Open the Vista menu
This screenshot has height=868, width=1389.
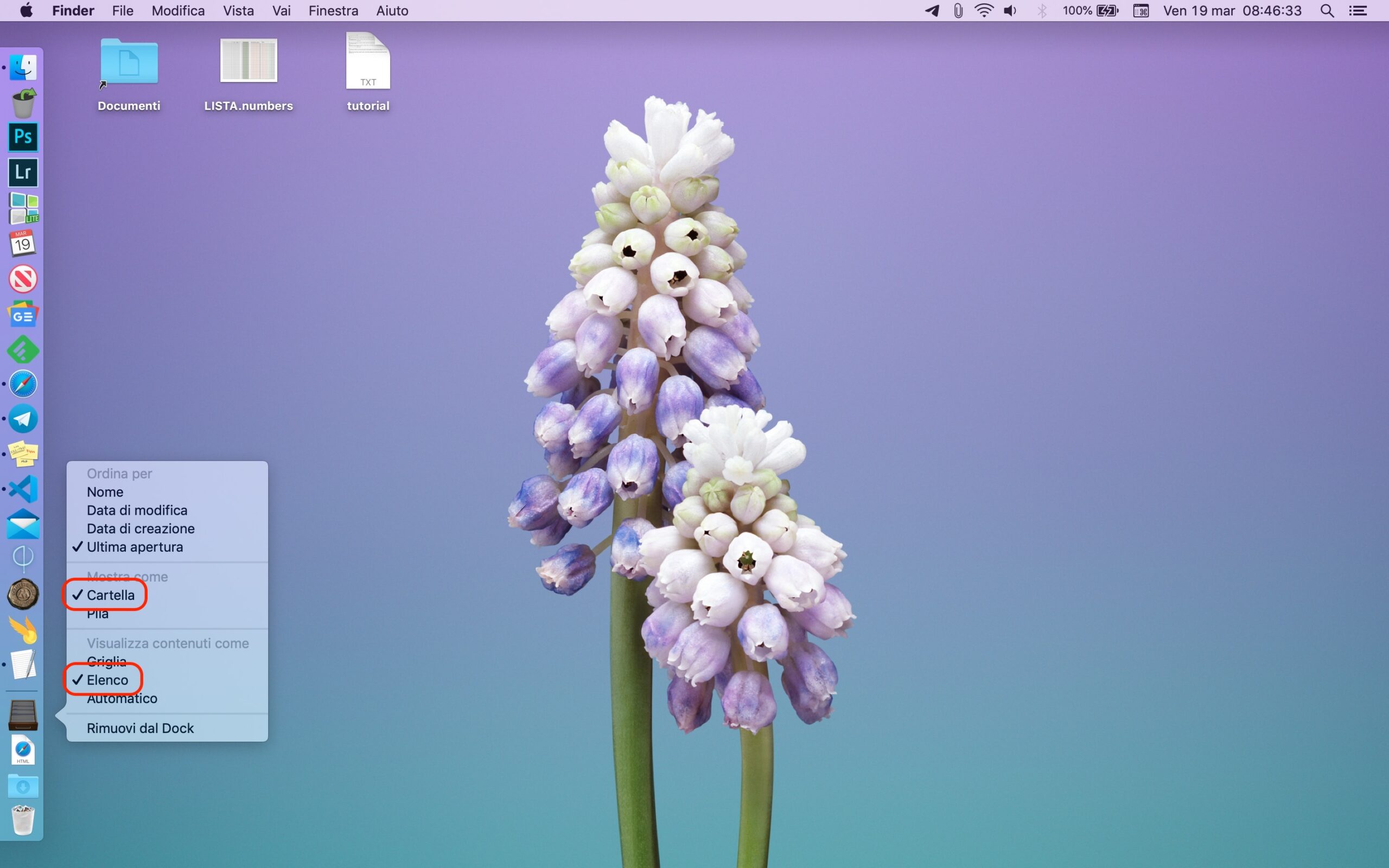click(x=238, y=11)
